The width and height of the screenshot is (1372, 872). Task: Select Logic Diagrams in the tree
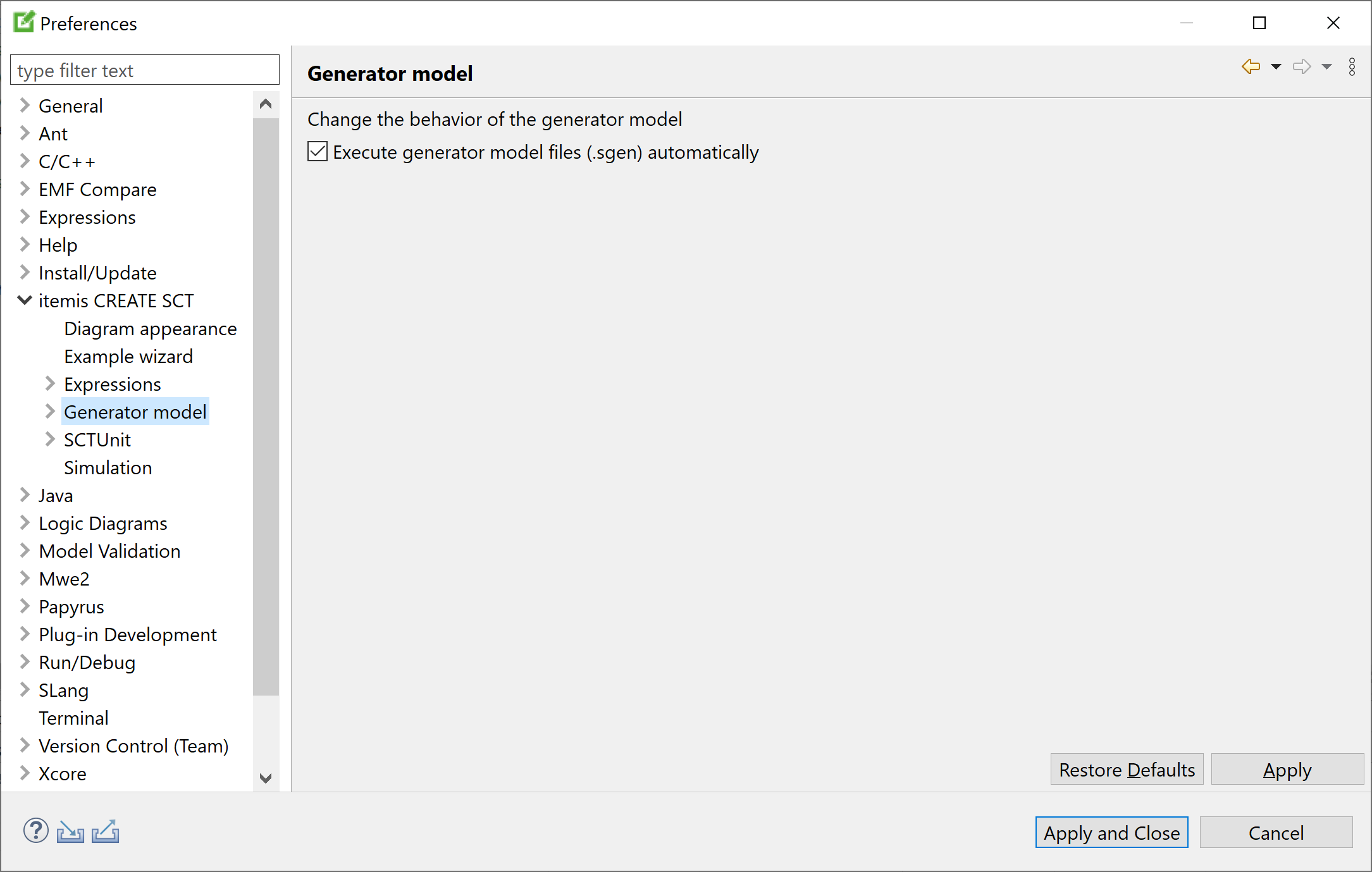103,524
